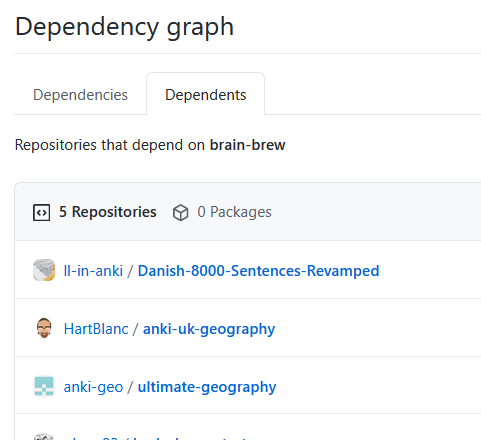Viewport: 481px width, 440px height.
Task: Open Danish-8000-Sentences-Revamped repository
Action: (x=258, y=271)
